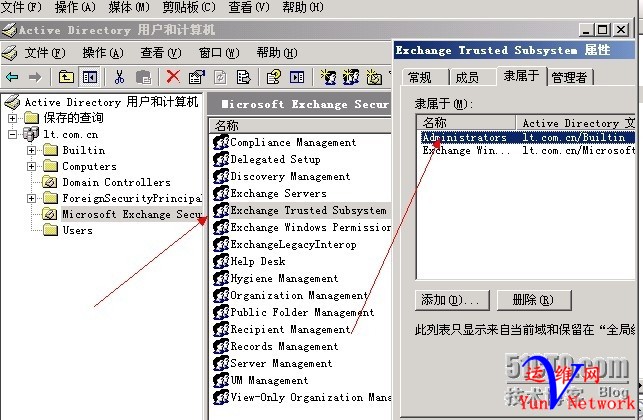Click the Back arrow toolbar icon

(x=12, y=77)
